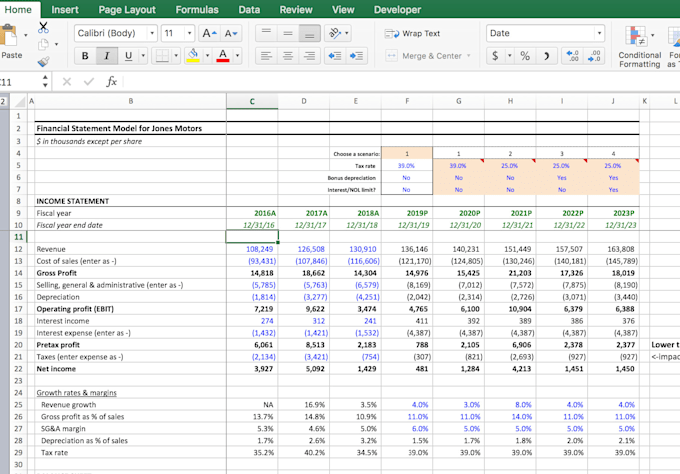The height and width of the screenshot is (474, 680).
Task: Open currency format dropdown arrow
Action: [x=510, y=56]
